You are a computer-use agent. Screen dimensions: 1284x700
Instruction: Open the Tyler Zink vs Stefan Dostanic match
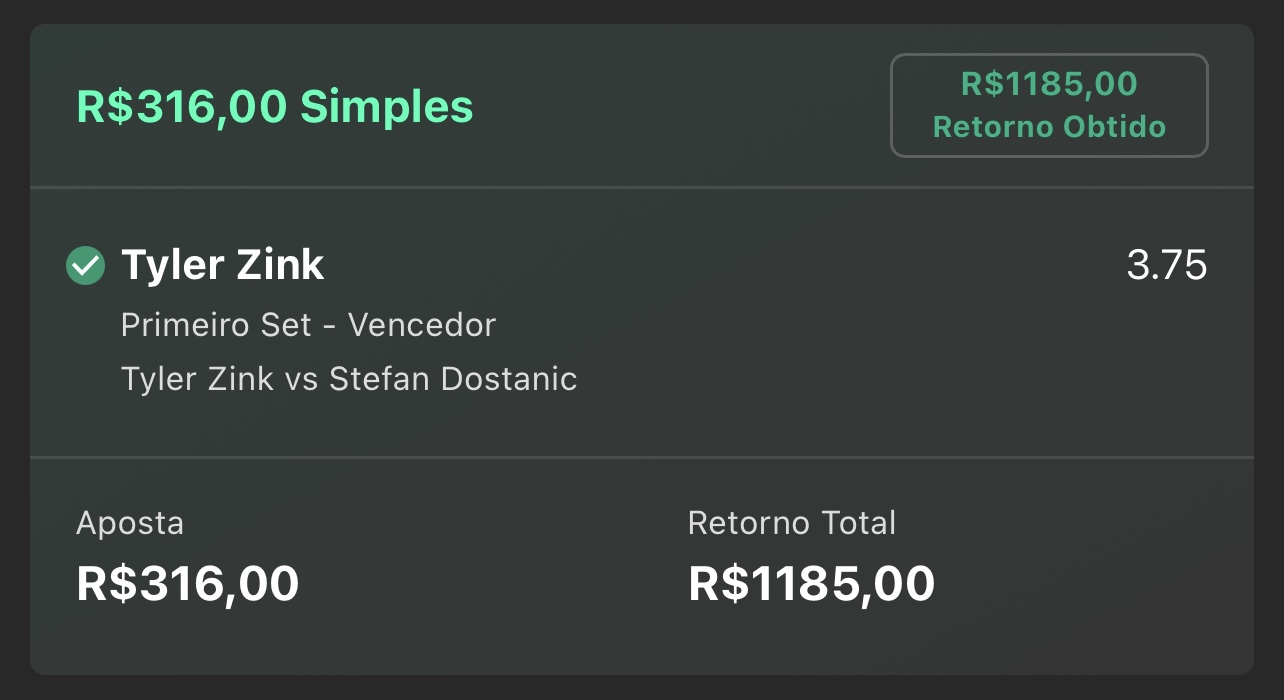[349, 379]
